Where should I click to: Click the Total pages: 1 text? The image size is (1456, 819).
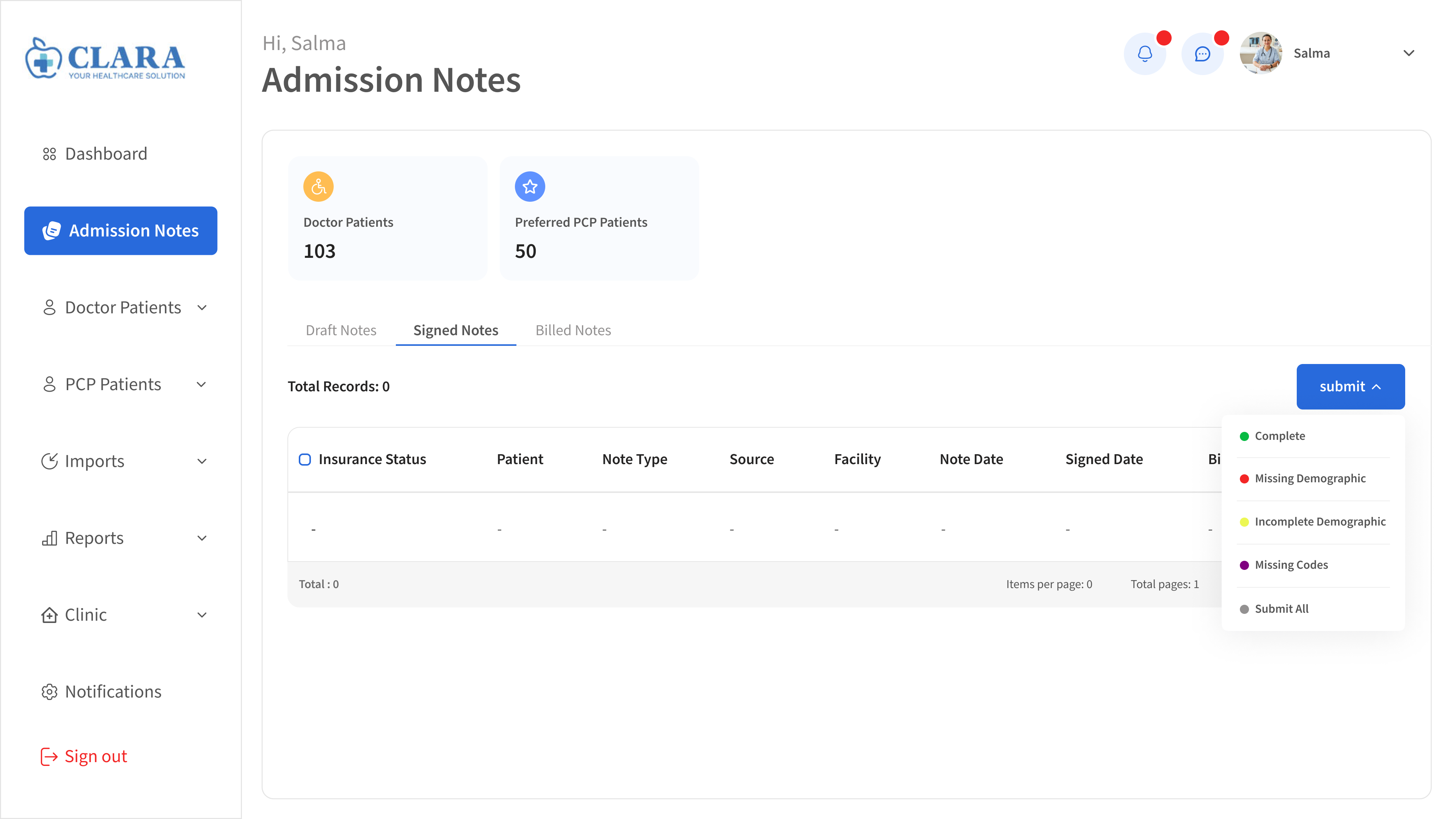click(1164, 584)
